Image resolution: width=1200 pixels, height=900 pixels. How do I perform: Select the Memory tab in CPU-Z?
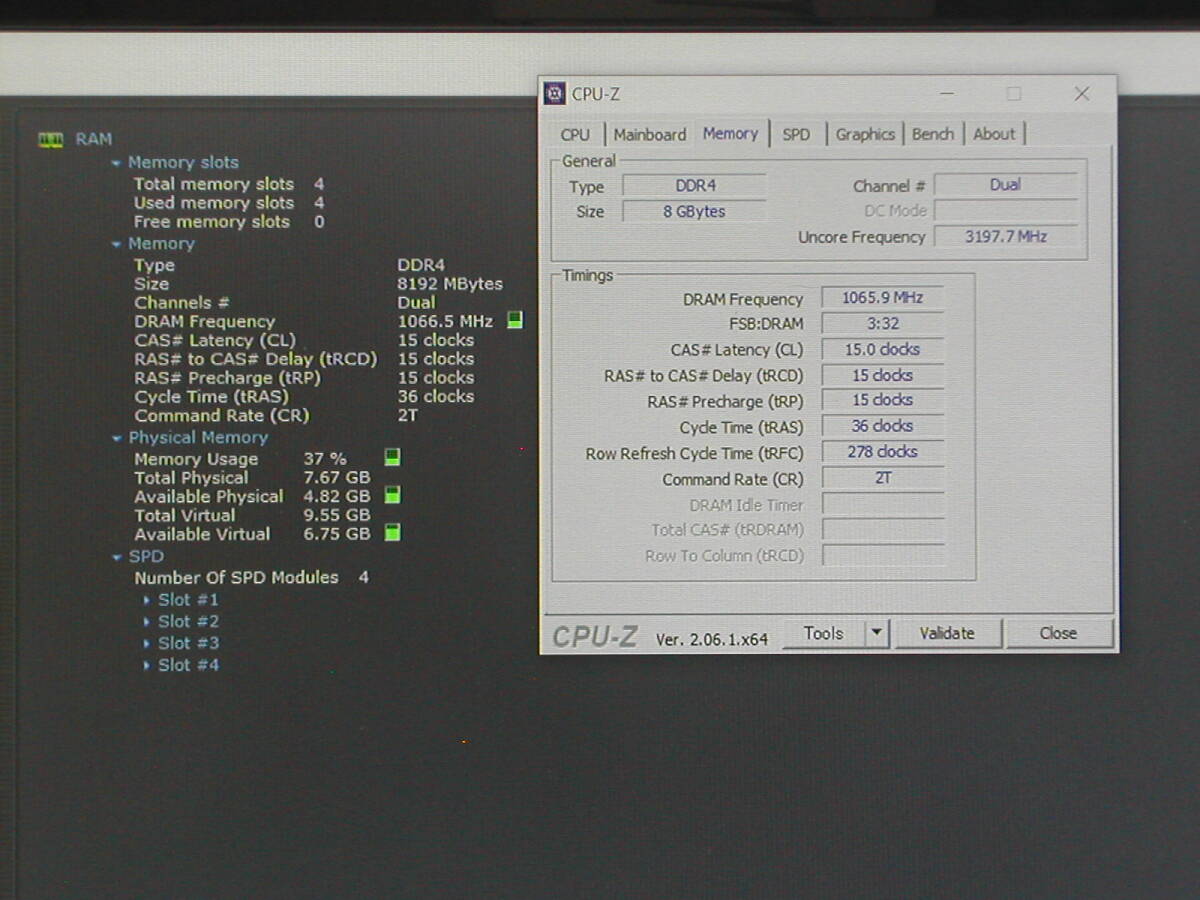pos(730,133)
